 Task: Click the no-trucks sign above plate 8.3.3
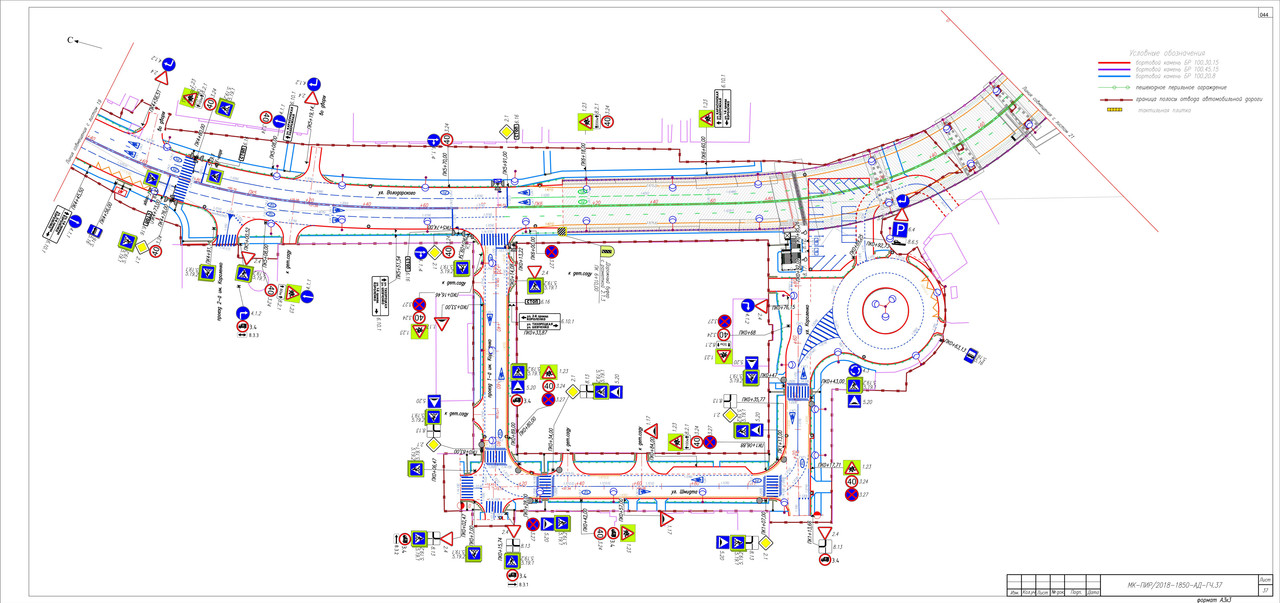(242, 326)
